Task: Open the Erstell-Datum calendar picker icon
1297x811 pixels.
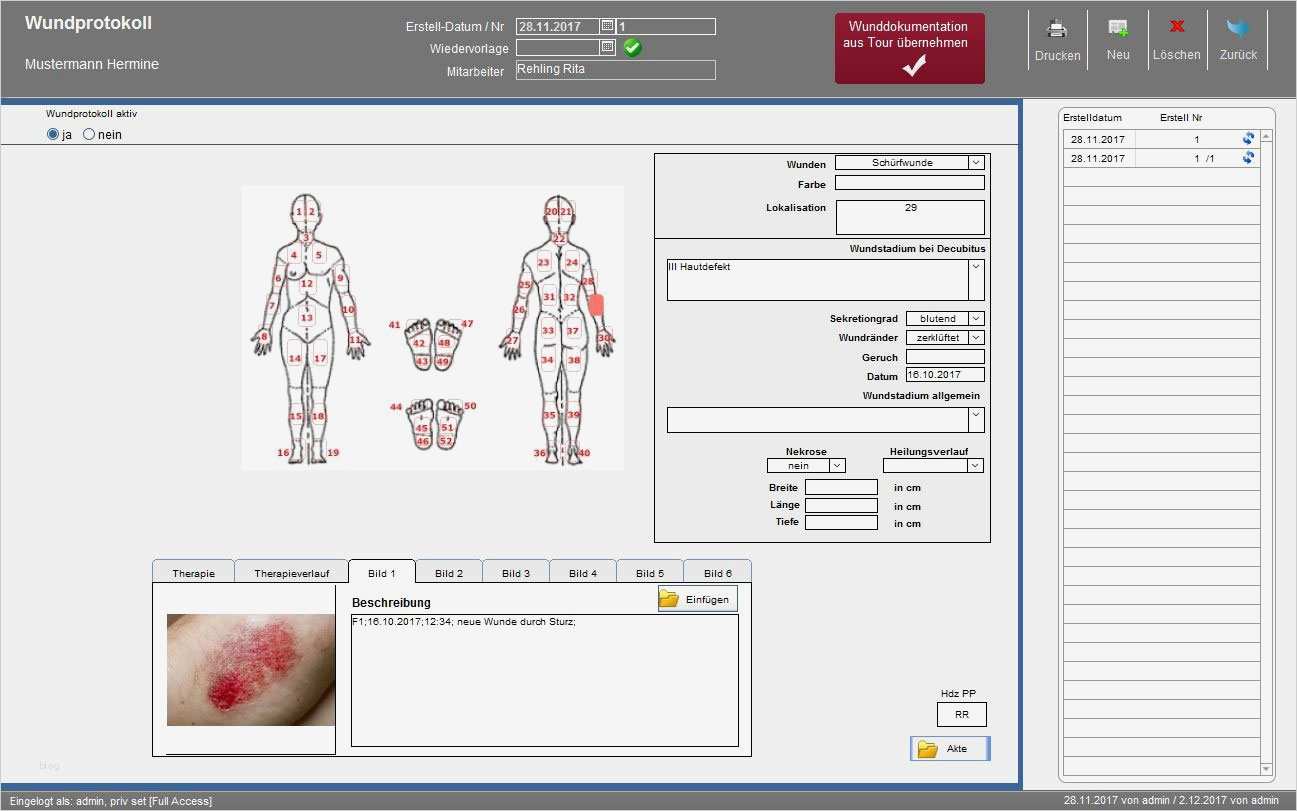Action: pyautogui.click(x=607, y=27)
